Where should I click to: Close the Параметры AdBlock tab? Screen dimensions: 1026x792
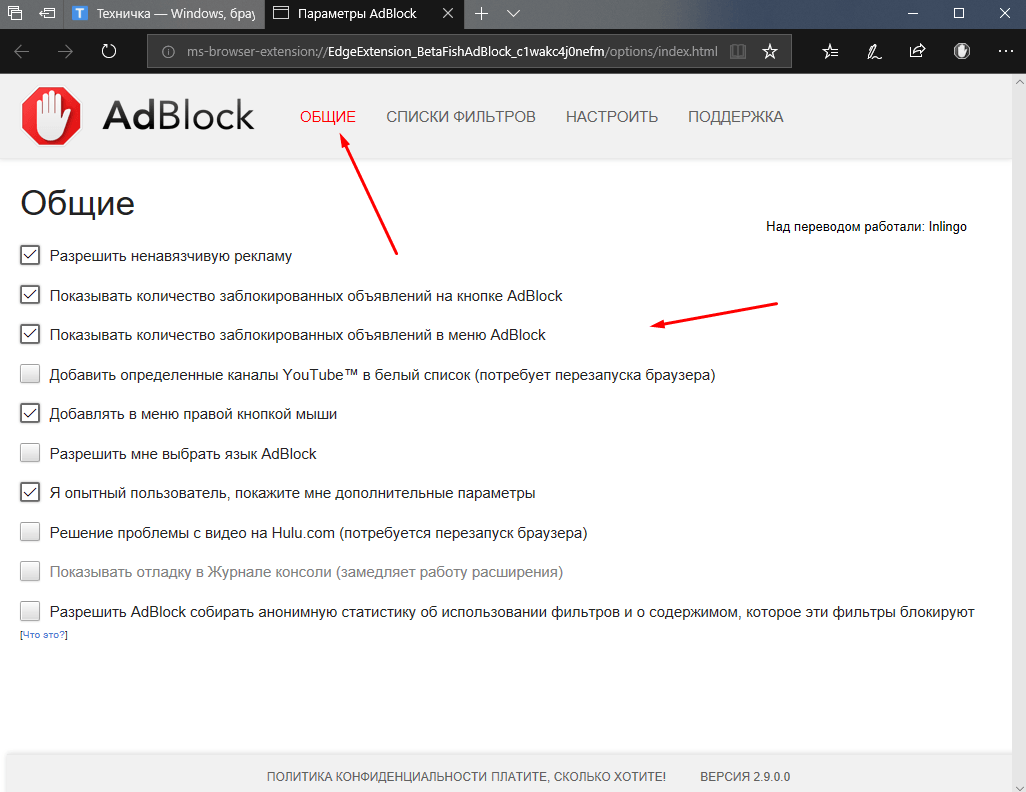click(x=448, y=13)
